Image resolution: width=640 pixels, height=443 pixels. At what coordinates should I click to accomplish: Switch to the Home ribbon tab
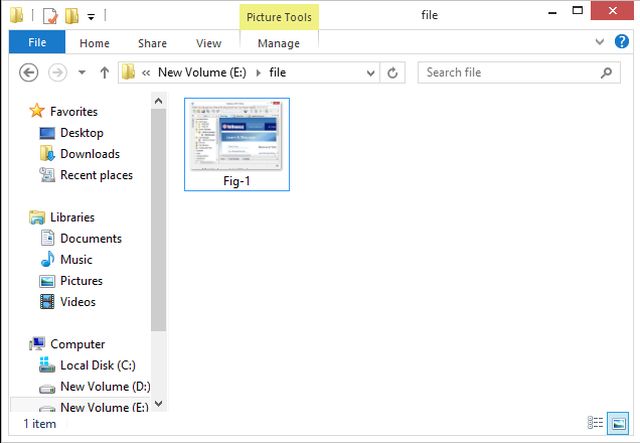(94, 43)
